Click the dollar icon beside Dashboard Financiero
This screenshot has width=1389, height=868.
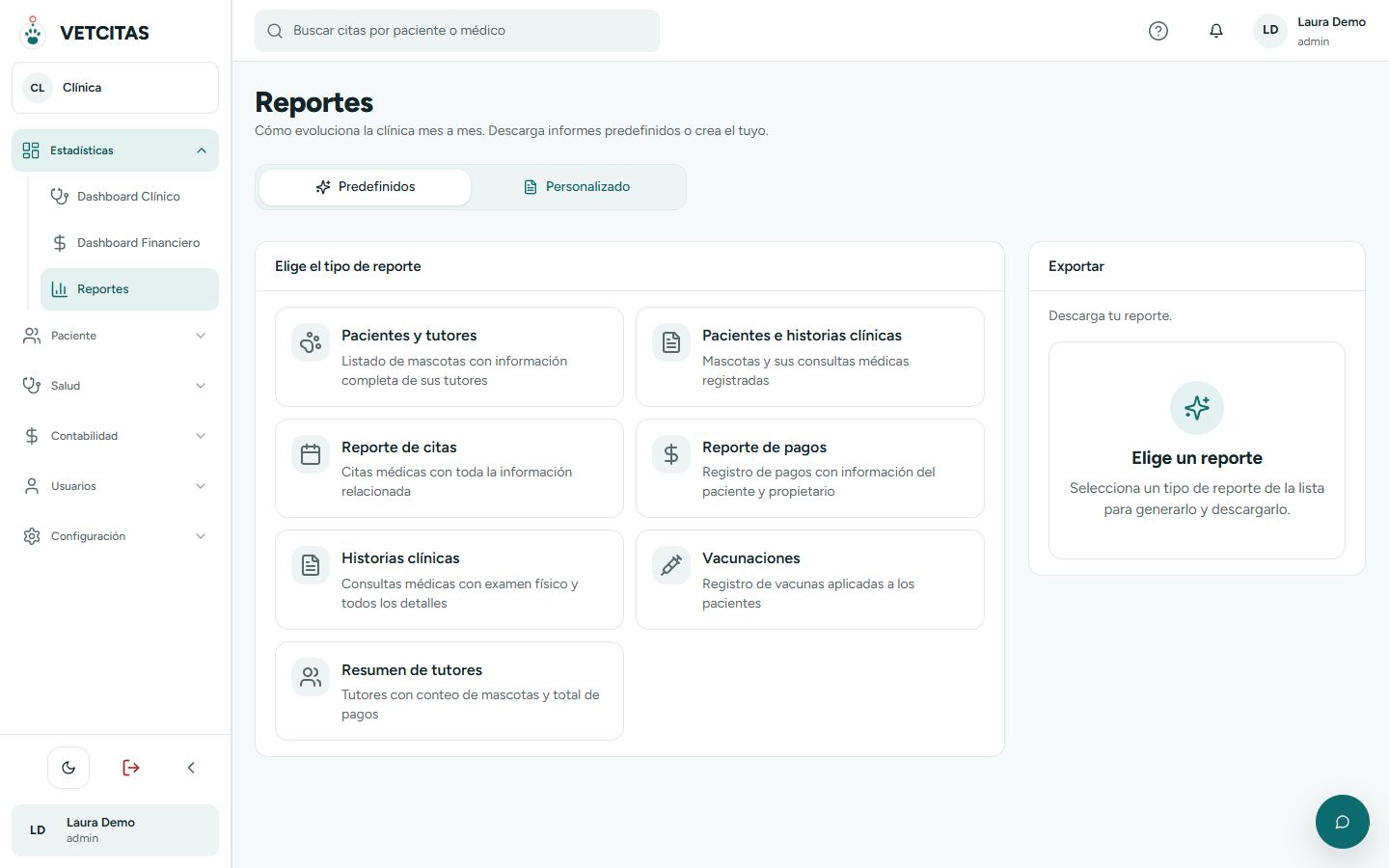[x=60, y=243]
